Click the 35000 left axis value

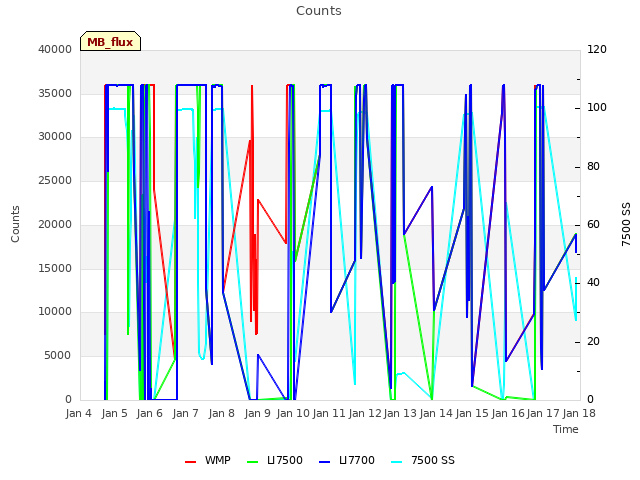(x=55, y=93)
